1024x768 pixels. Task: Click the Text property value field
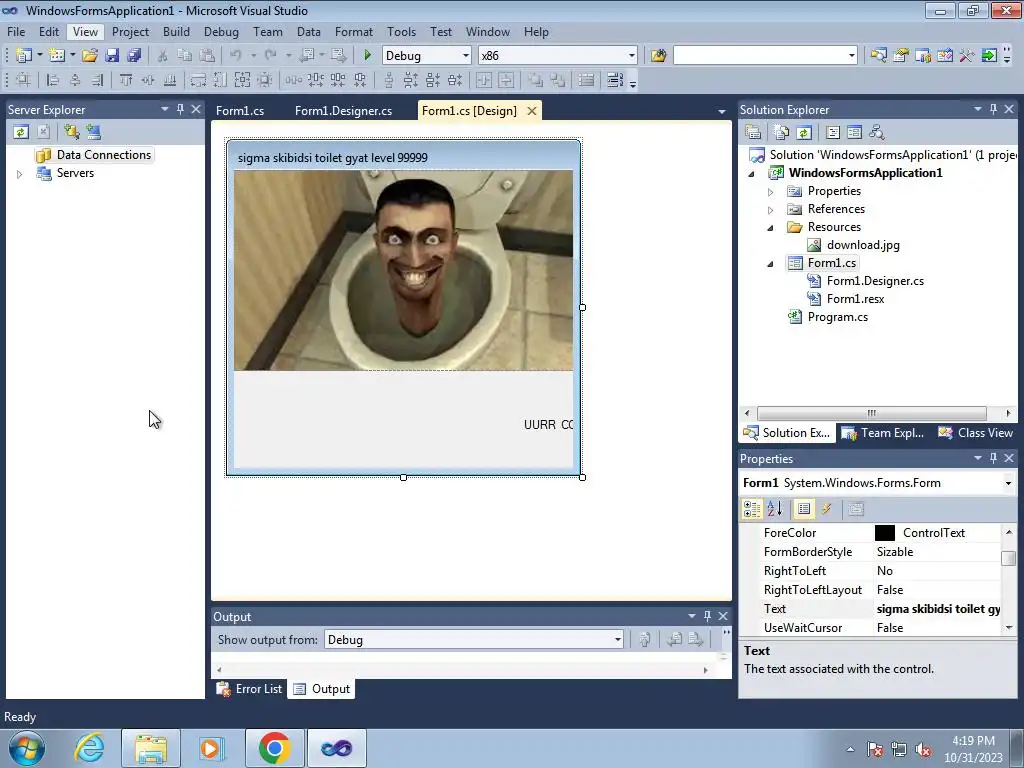937,609
